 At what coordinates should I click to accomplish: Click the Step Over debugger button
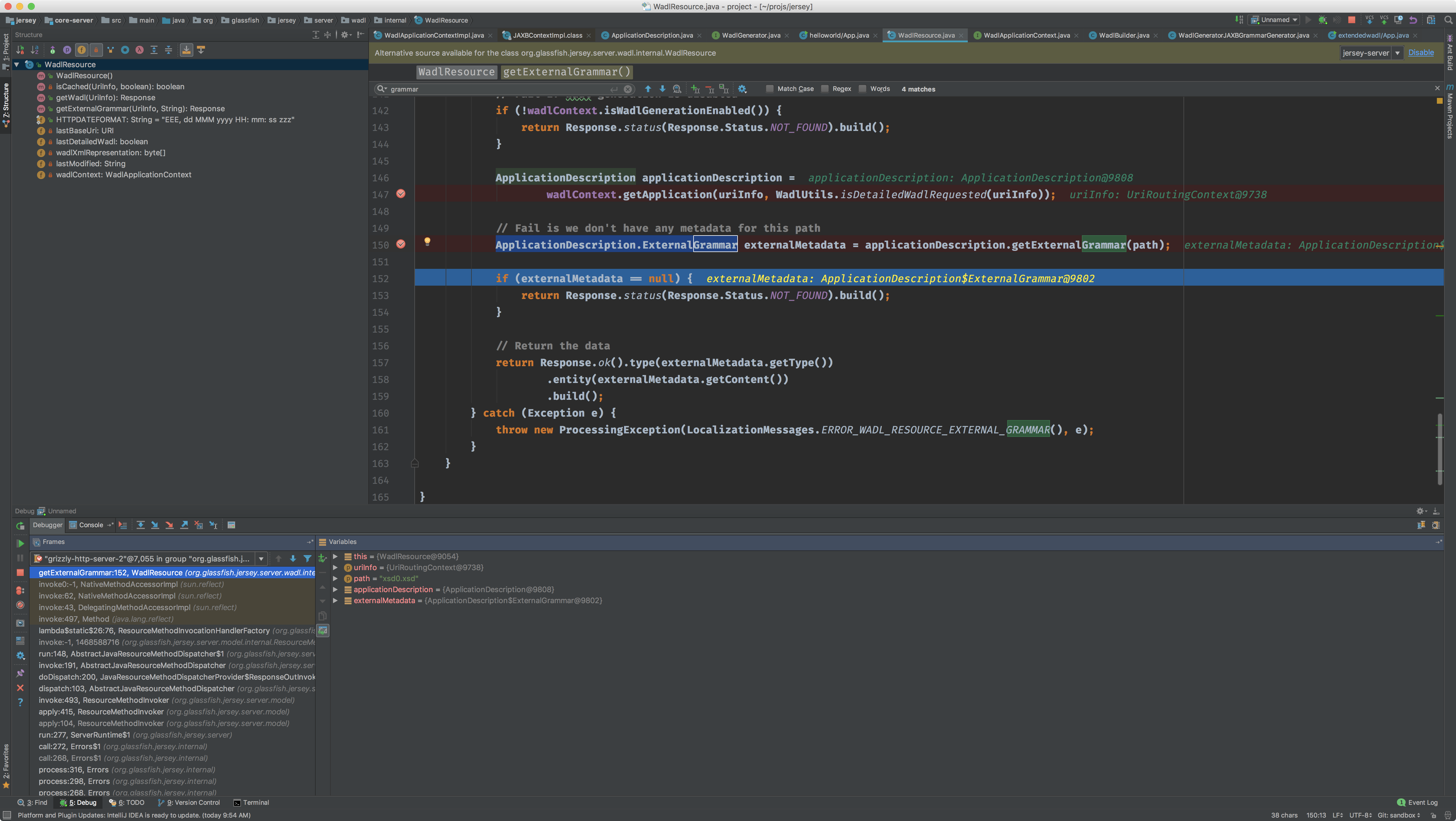click(140, 525)
